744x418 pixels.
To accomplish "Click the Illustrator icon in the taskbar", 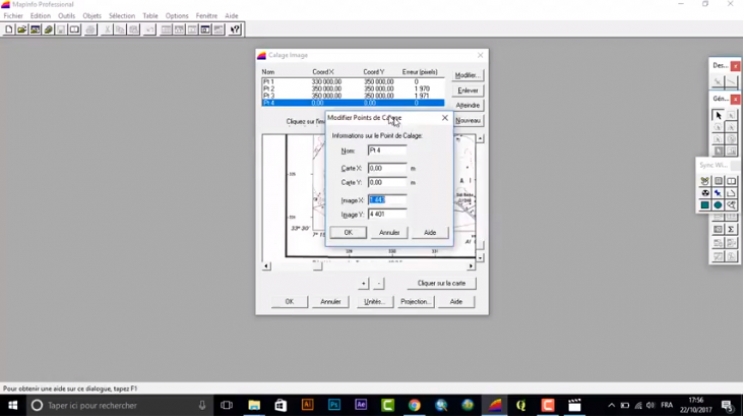I will tap(307, 405).
